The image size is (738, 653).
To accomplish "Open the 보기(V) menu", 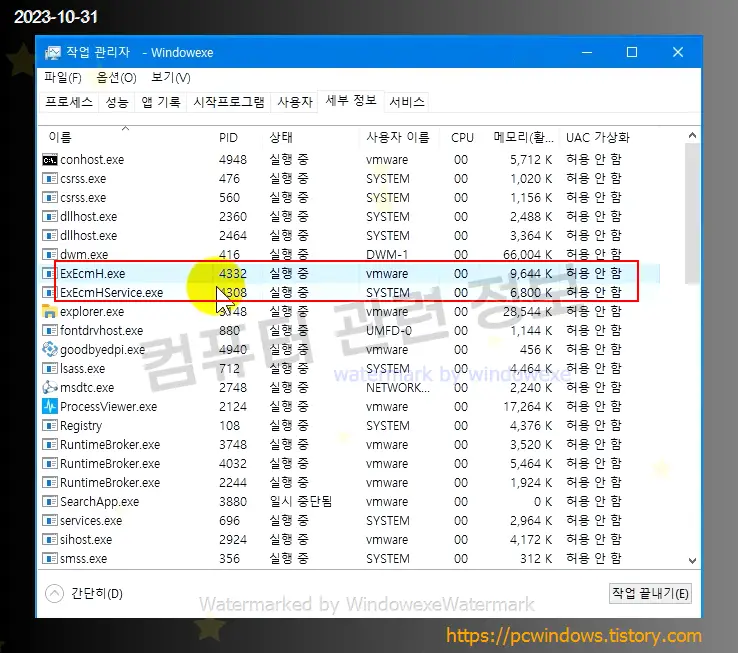I will (171, 78).
